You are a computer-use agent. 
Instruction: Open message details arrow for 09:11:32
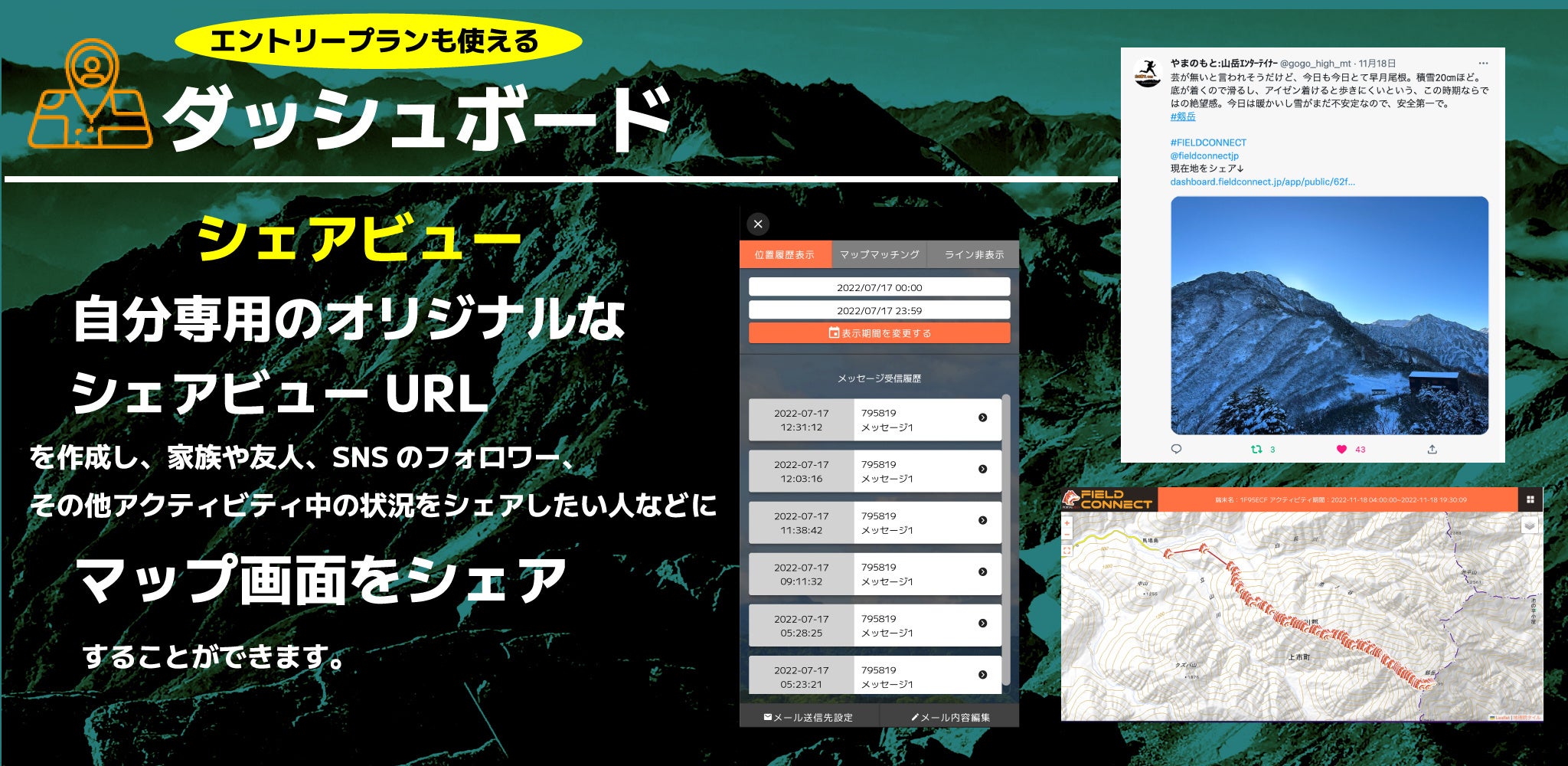coord(983,571)
